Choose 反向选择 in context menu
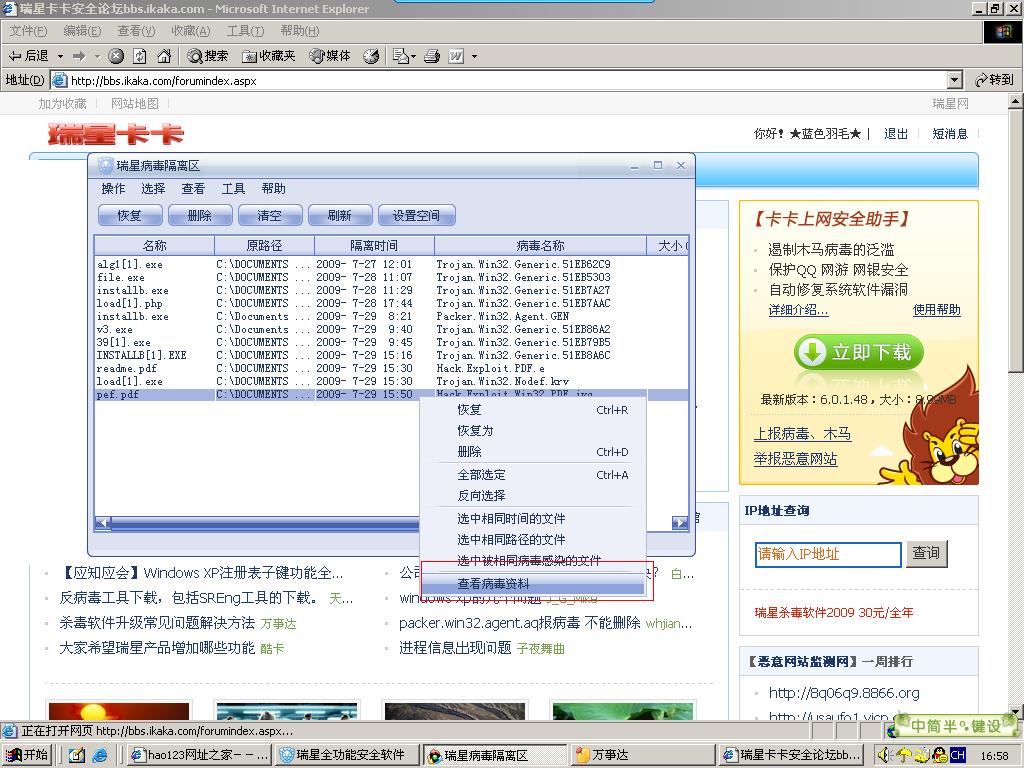 coord(534,496)
